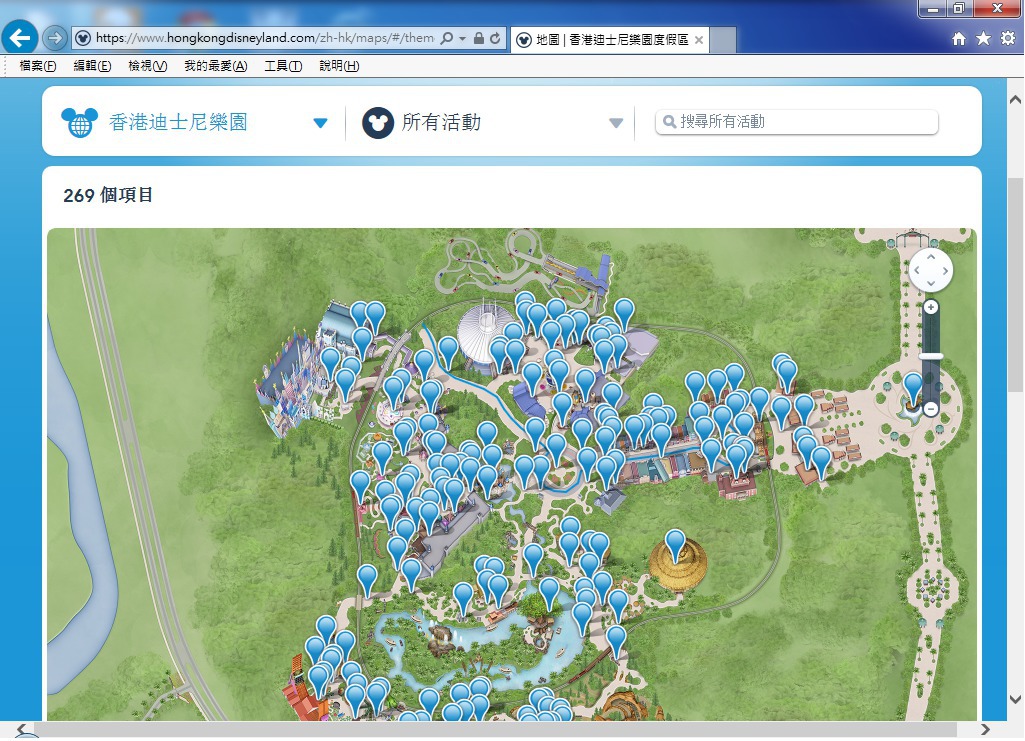This screenshot has height=741, width=1025.
Task: Open the 工具(T) menu
Action: tap(283, 66)
